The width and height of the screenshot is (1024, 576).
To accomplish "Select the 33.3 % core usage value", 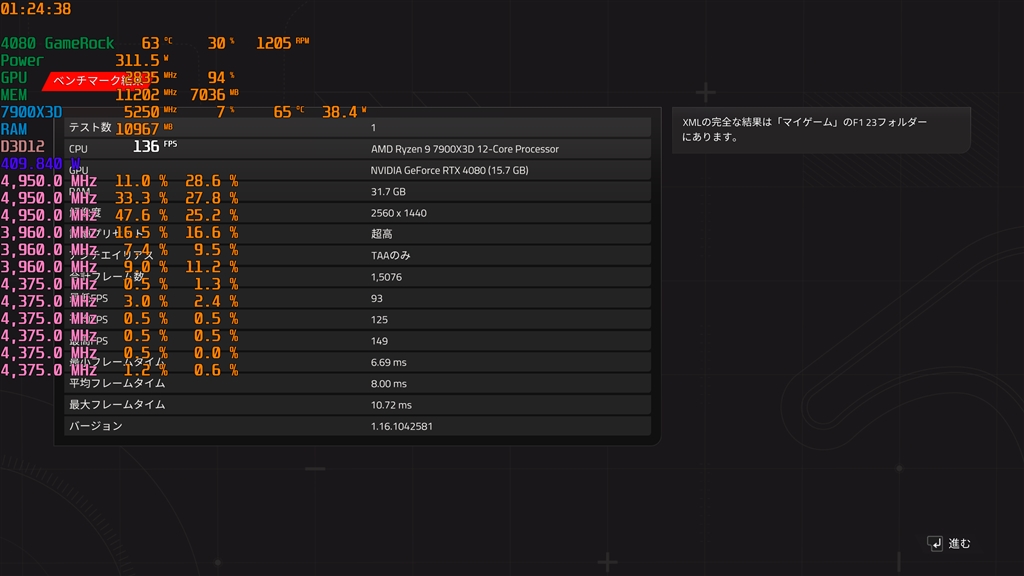I will [x=141, y=198].
